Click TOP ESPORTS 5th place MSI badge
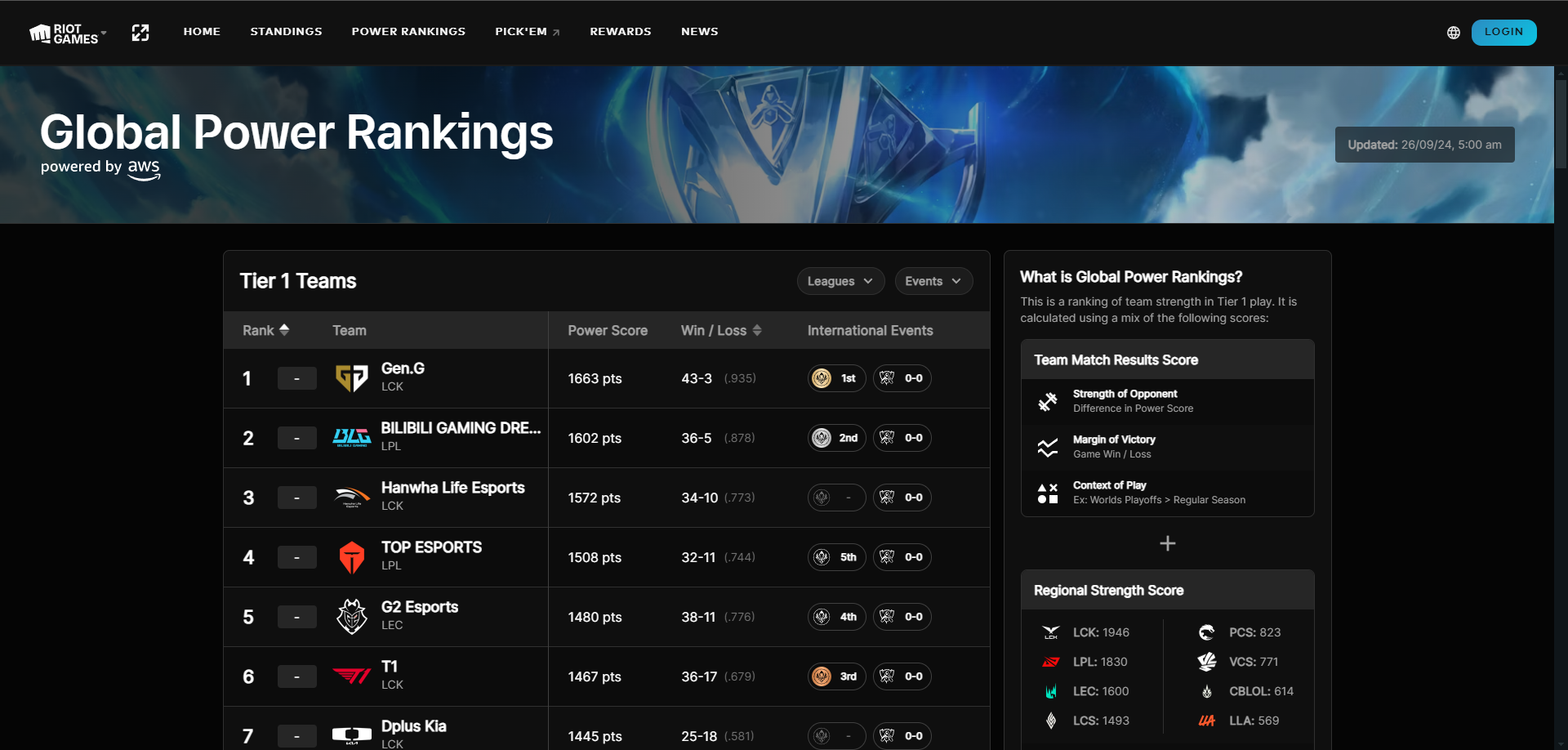1568x750 pixels. [837, 557]
